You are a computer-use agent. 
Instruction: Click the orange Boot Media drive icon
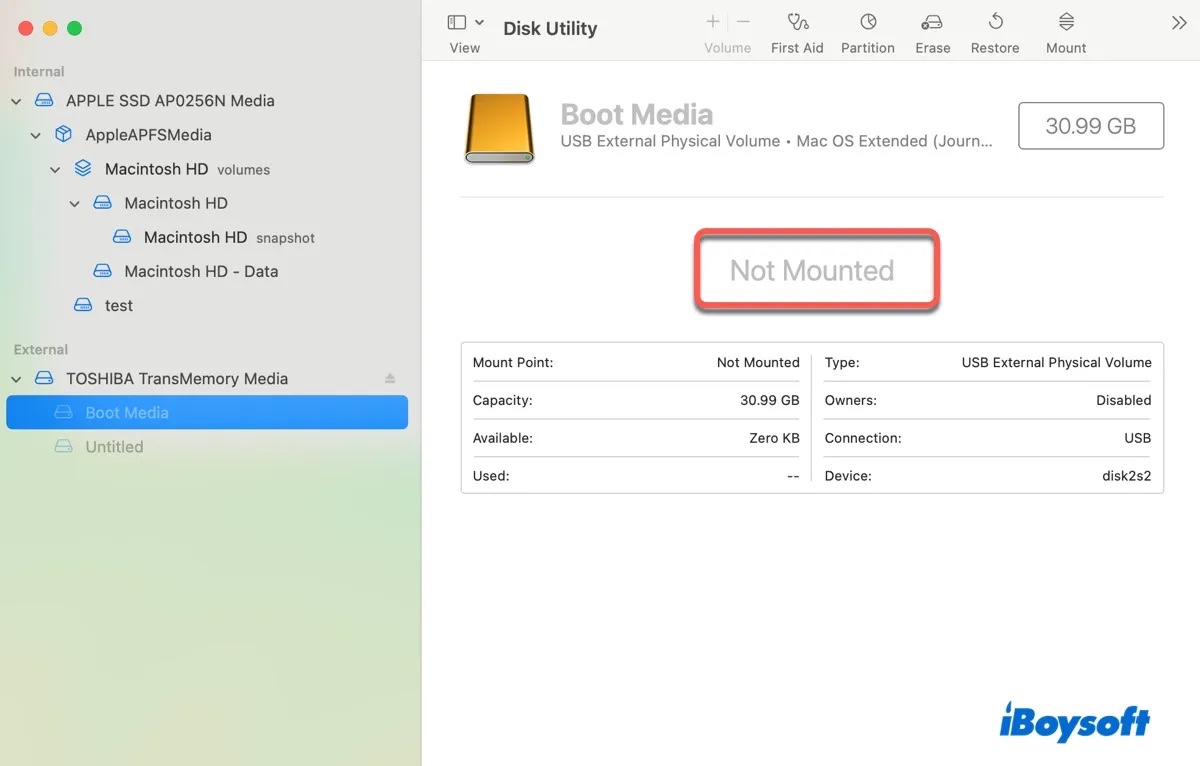(x=499, y=128)
